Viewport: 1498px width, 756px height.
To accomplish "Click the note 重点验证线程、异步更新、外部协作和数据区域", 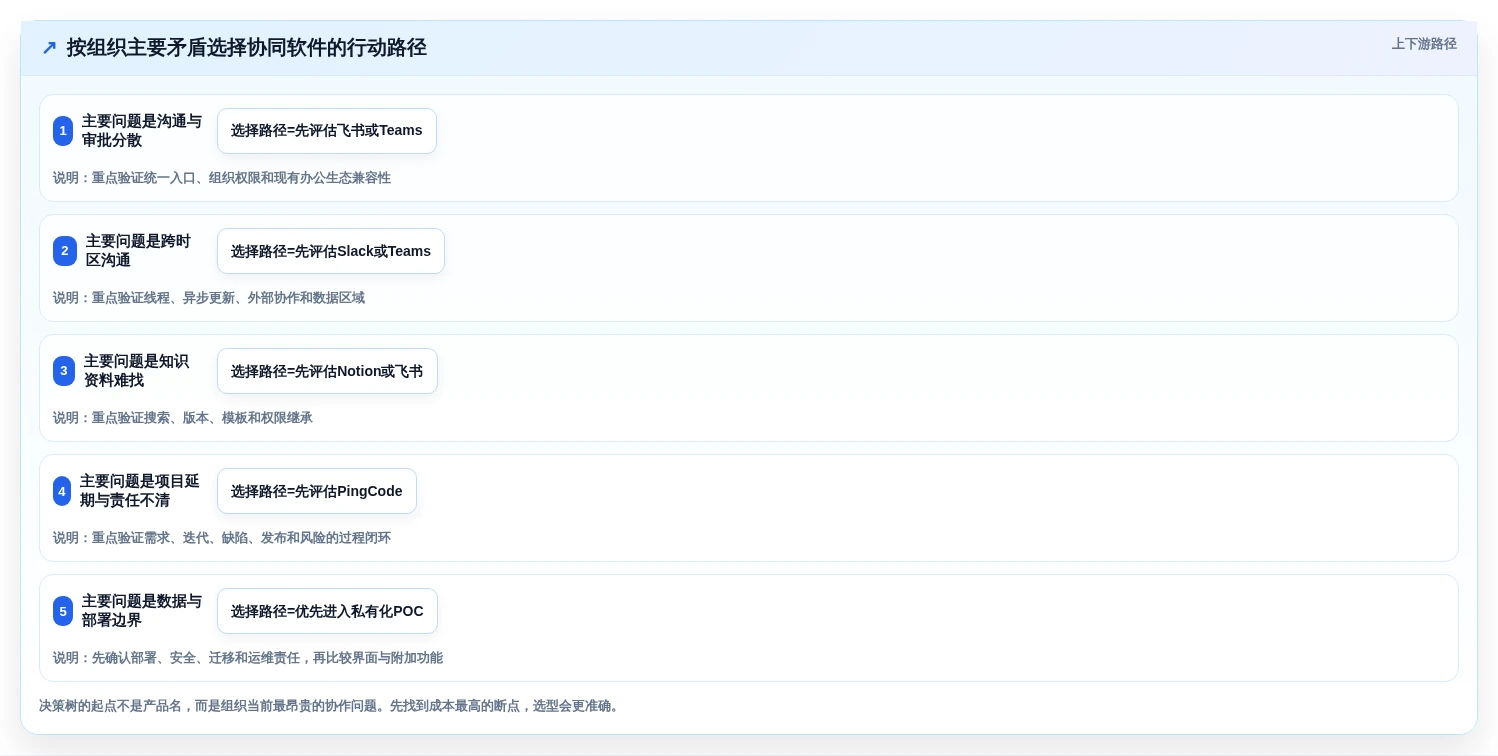I will (228, 298).
